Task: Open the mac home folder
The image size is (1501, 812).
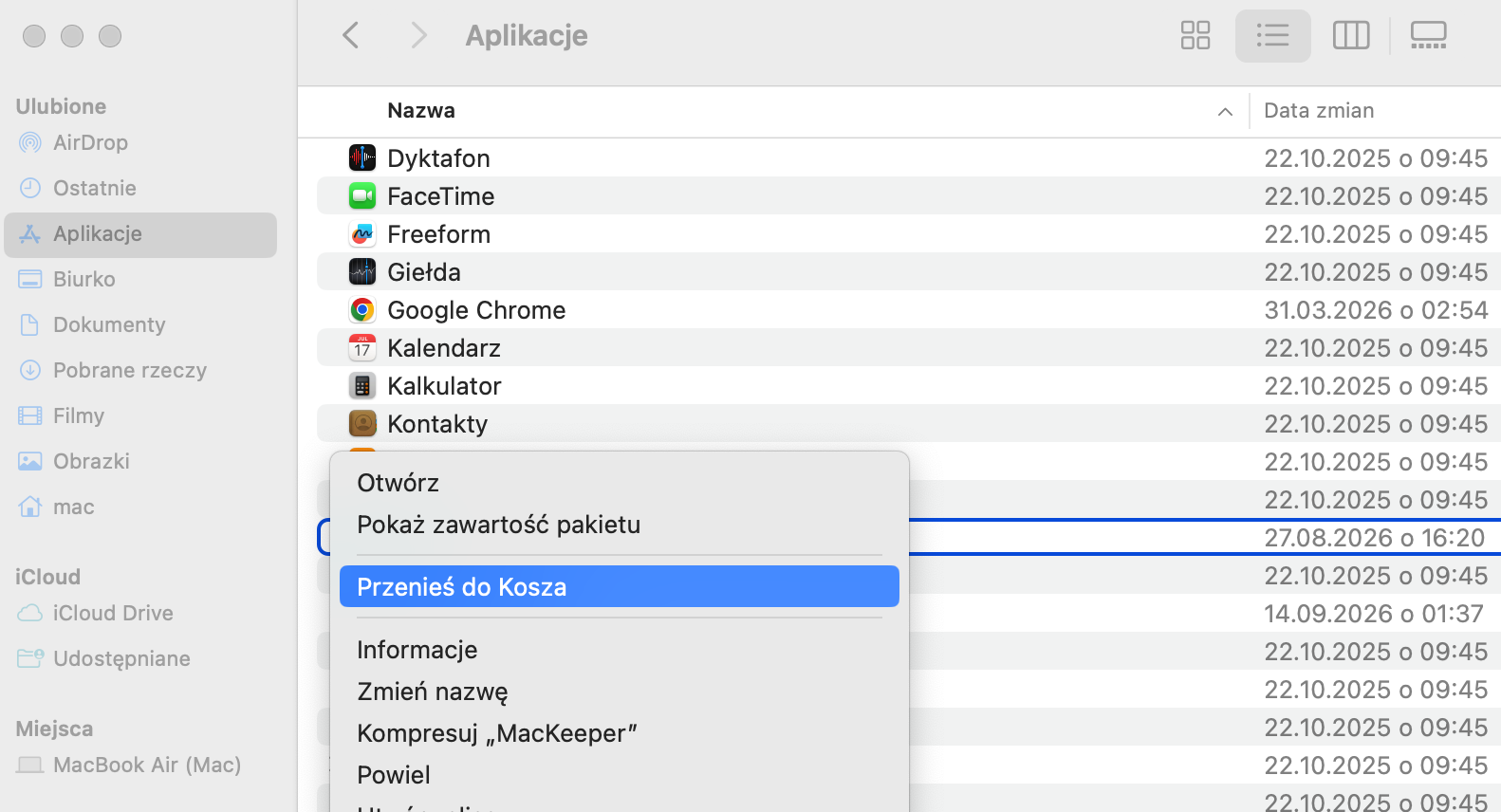Action: click(x=140, y=507)
